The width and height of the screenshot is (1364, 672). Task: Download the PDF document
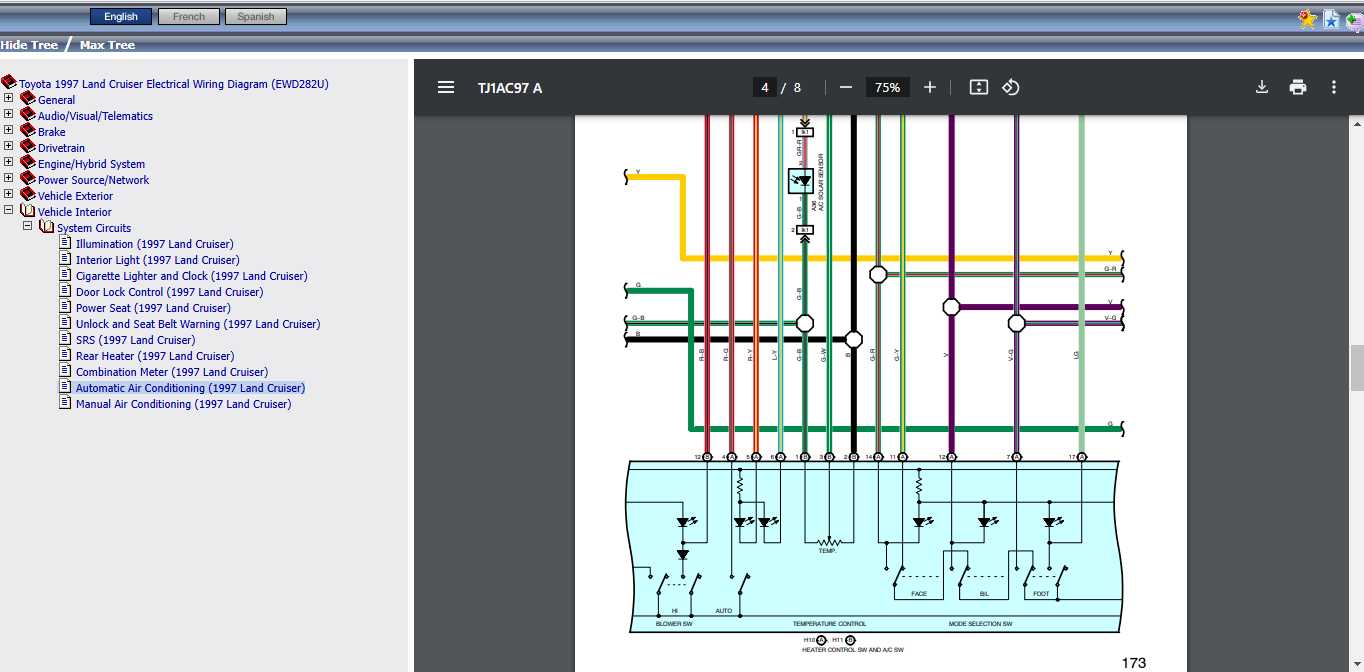click(x=1262, y=88)
